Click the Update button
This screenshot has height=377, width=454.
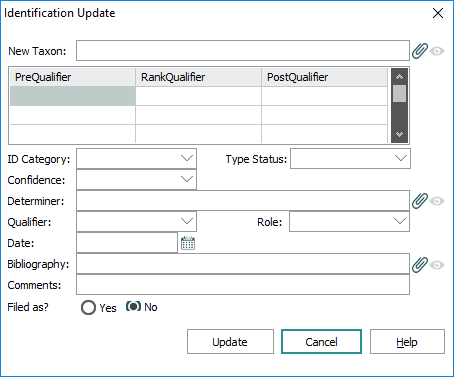click(230, 342)
